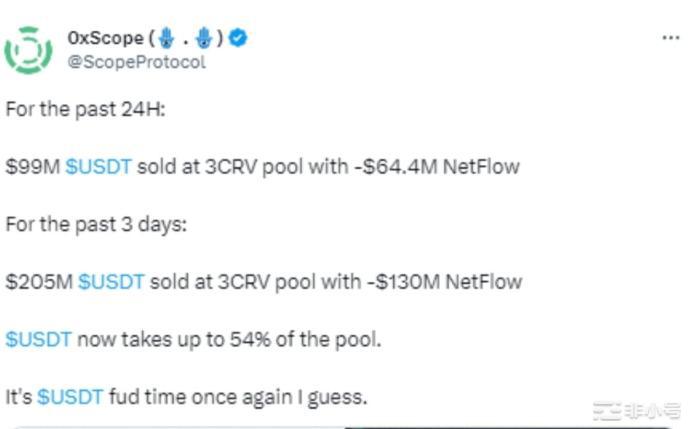The image size is (689, 429).
Task: Click the $USDT cashtag after $205M
Action: coord(111,282)
